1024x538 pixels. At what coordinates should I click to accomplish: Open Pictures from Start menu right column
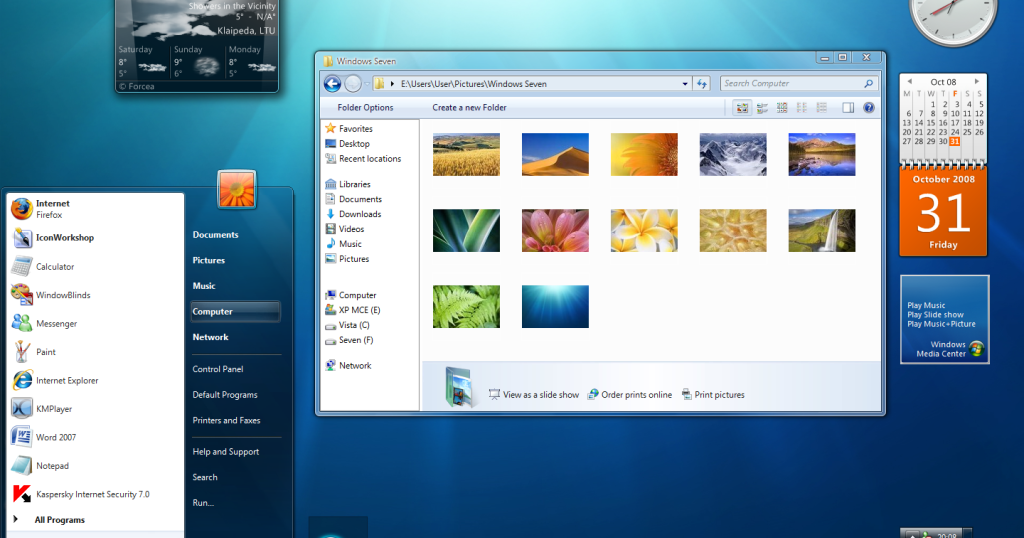pyautogui.click(x=209, y=261)
